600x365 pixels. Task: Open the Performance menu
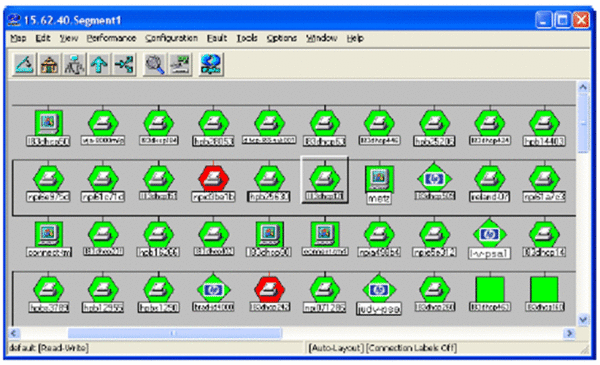(x=111, y=38)
